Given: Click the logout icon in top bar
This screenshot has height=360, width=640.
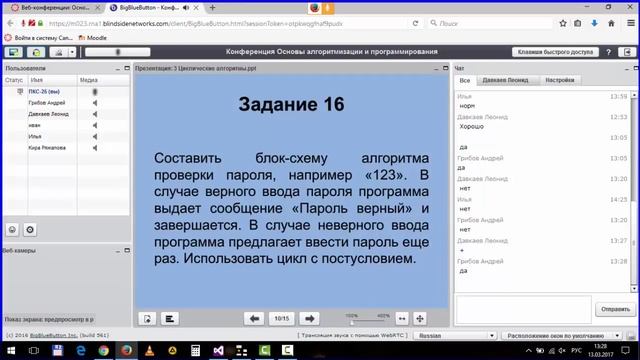Looking at the screenshot, I should pyautogui.click(x=627, y=52).
